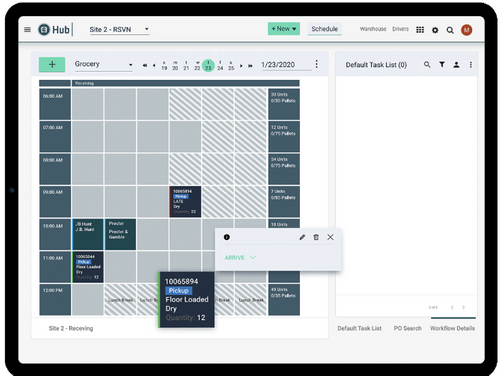
Task: Edit appointment with pencil icon
Action: point(302,237)
